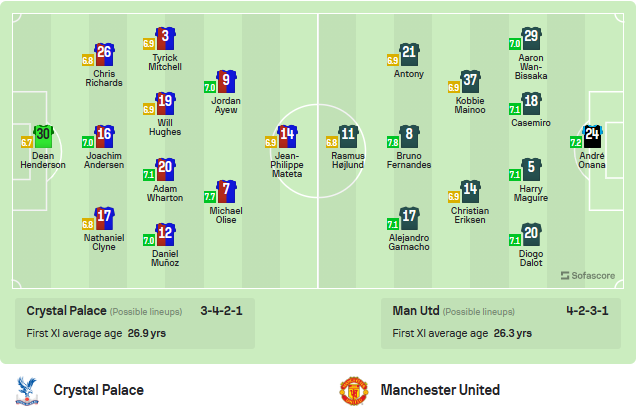
Task: Open the Crystal Palace team name link
Action: point(98,390)
